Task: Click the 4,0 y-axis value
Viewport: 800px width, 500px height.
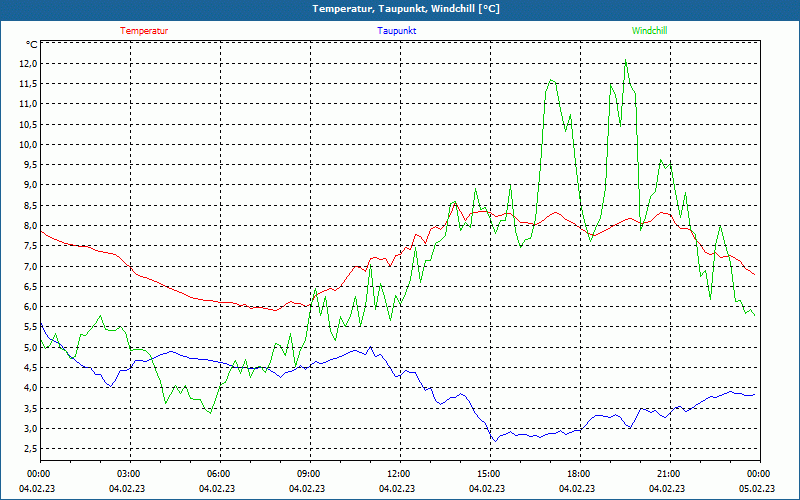Action: (30, 388)
